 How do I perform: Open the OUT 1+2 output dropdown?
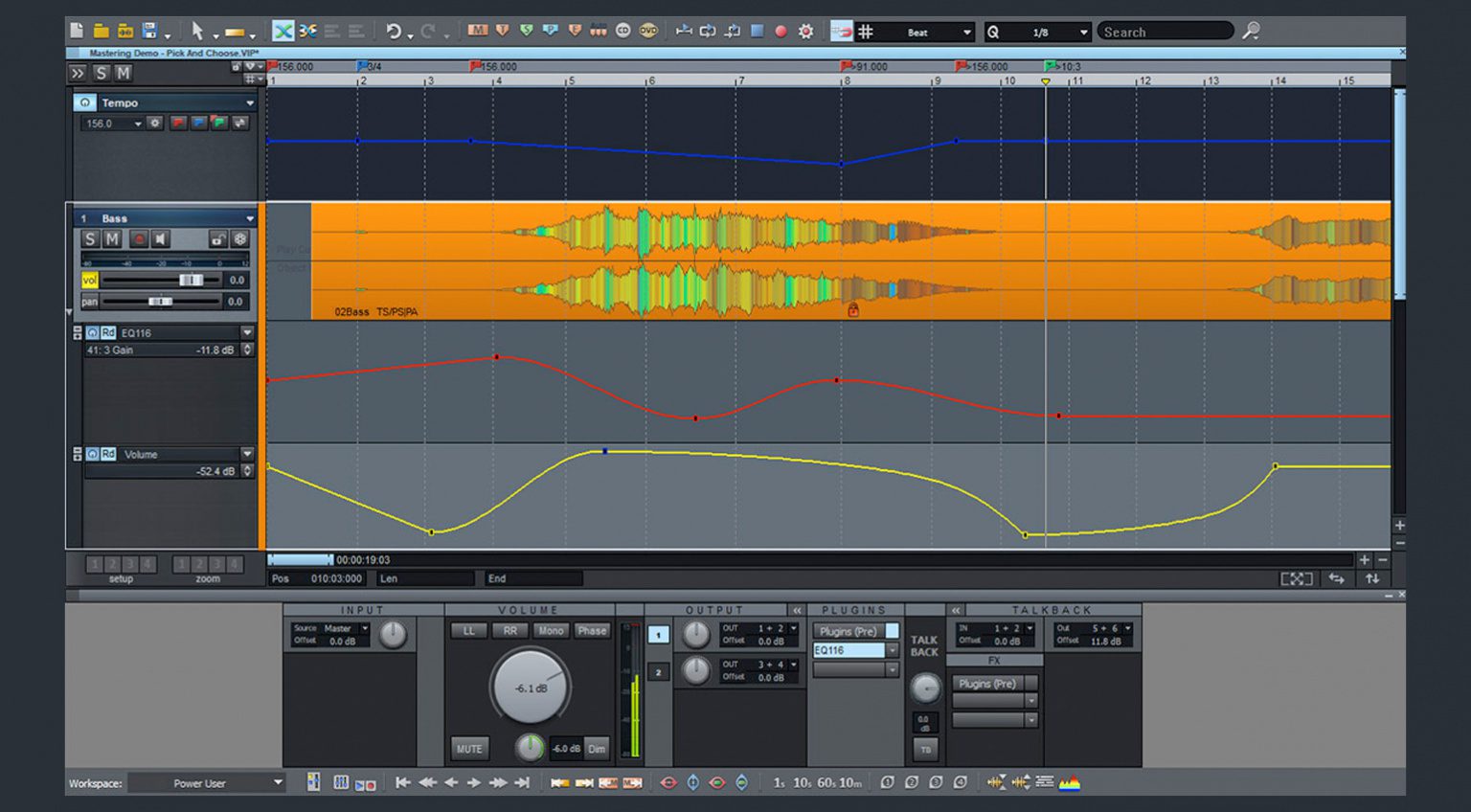tap(793, 629)
